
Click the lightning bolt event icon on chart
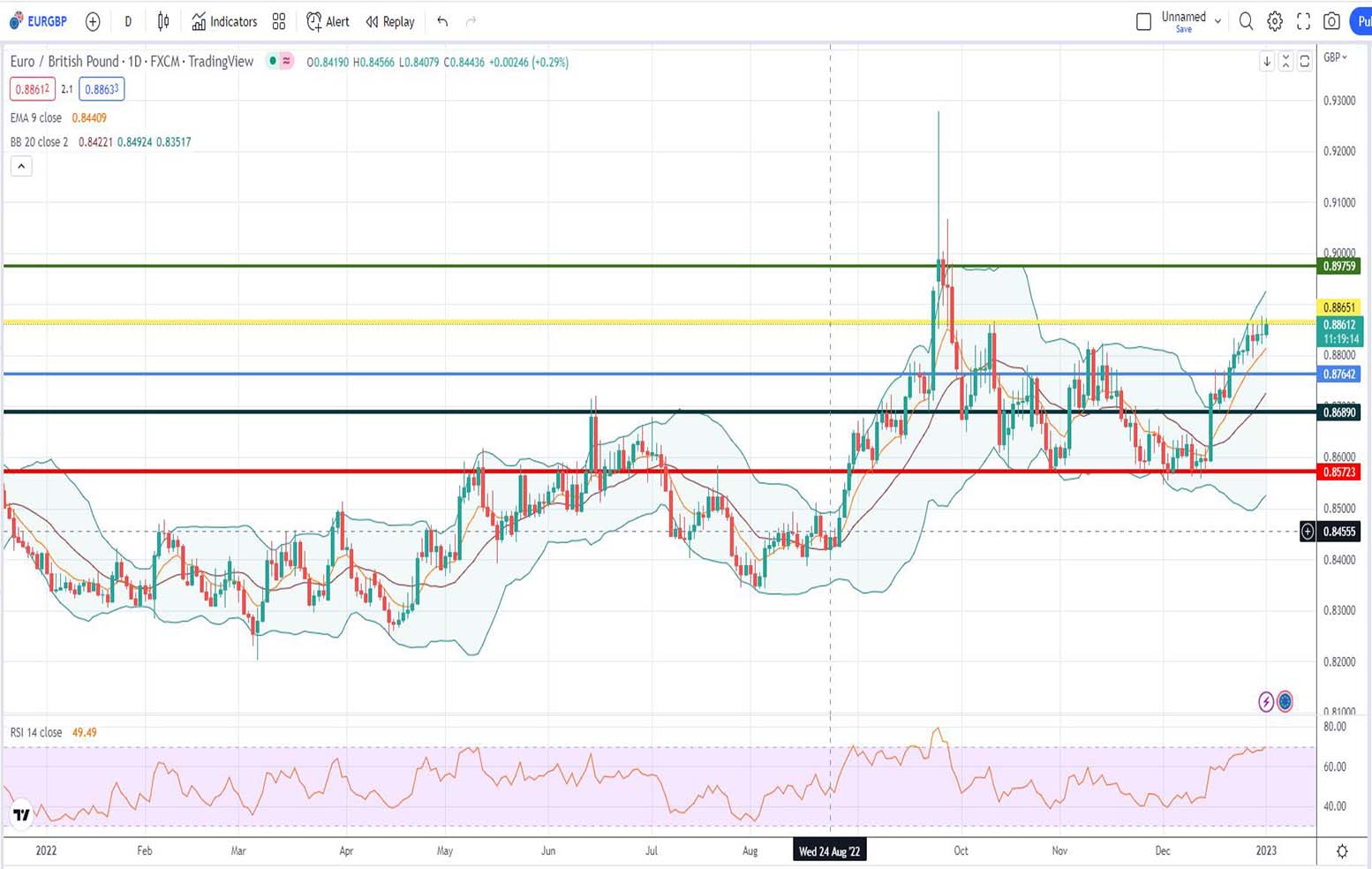(1266, 701)
